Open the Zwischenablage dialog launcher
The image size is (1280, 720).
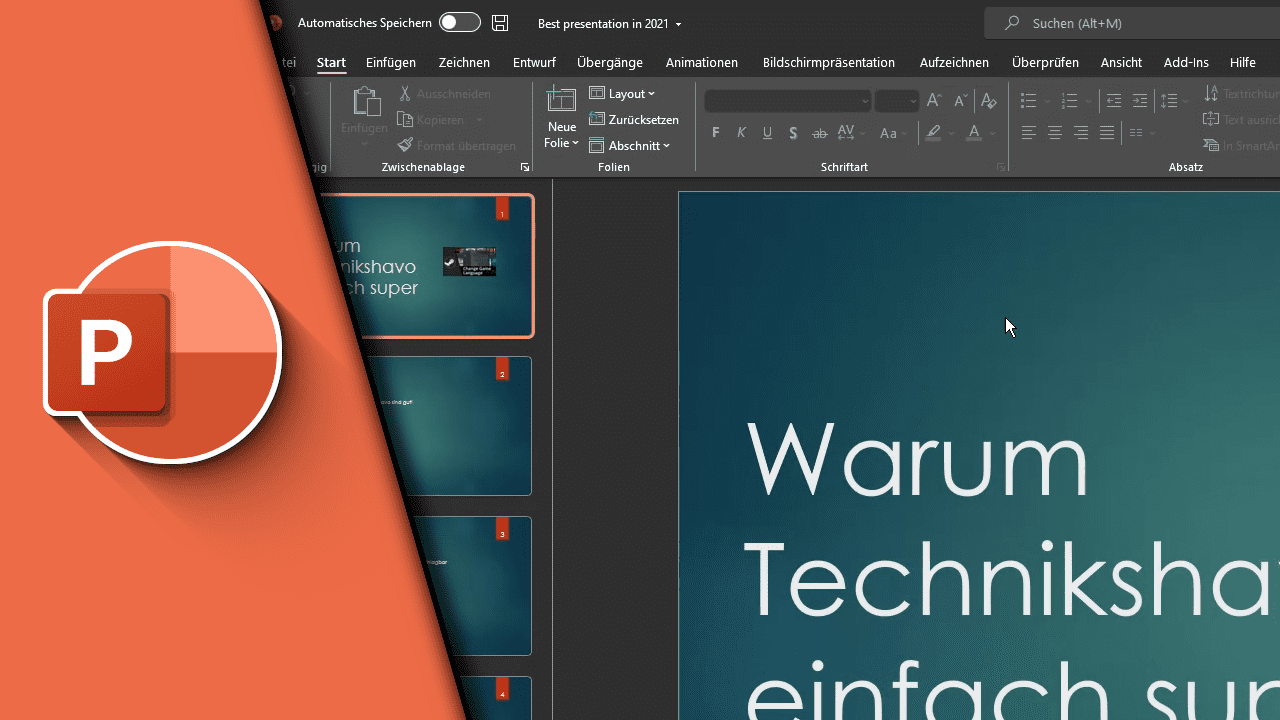click(x=525, y=168)
